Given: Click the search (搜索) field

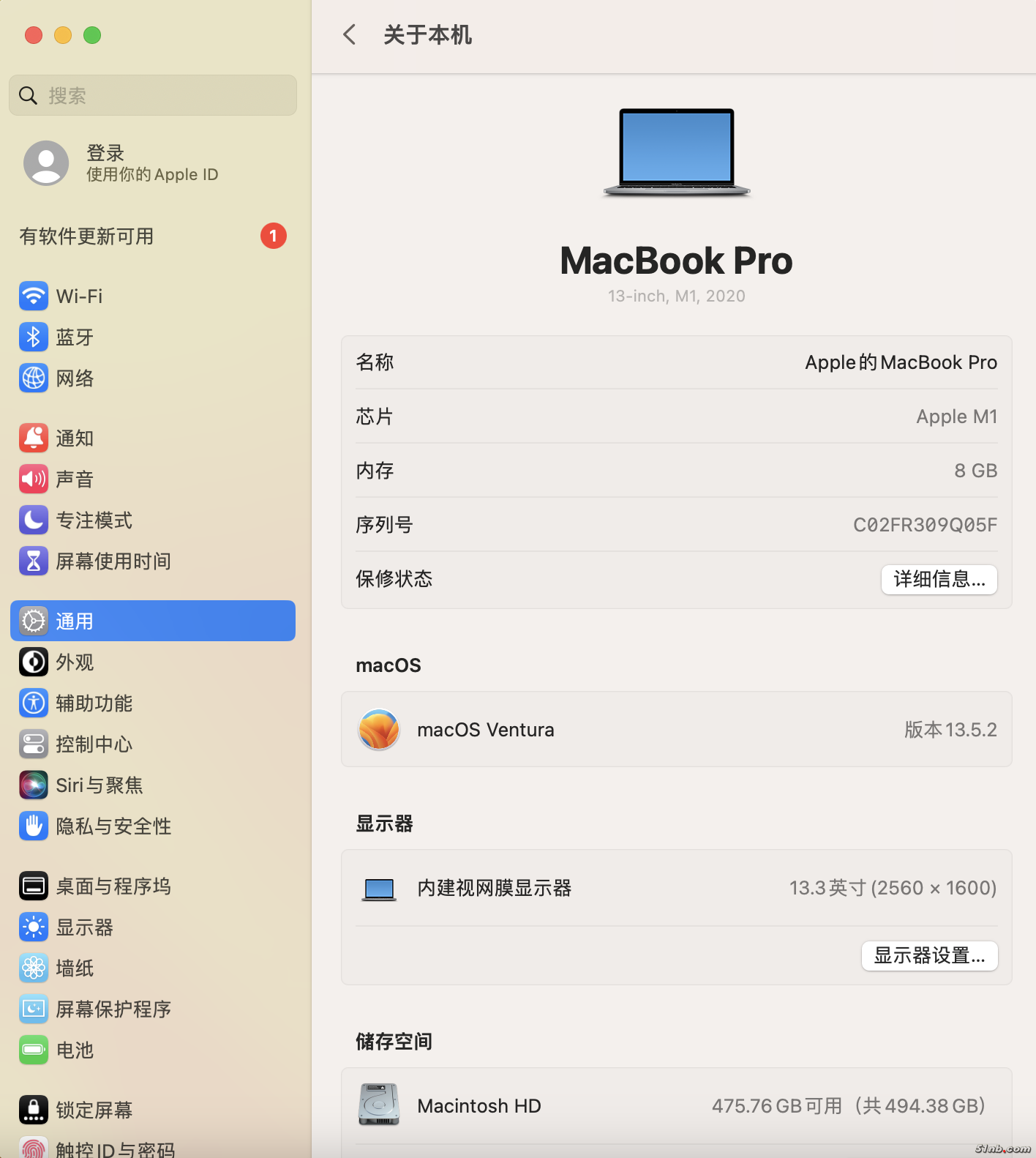Looking at the screenshot, I should pos(153,95).
